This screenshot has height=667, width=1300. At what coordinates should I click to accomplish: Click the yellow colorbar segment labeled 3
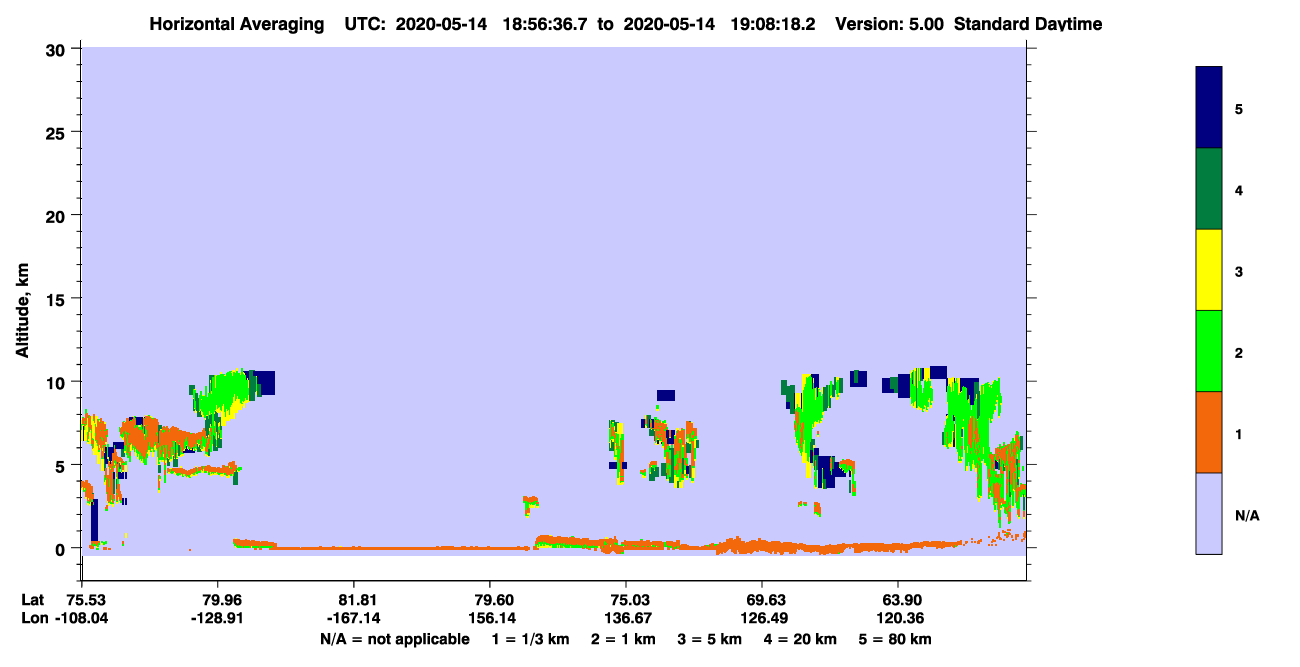(1209, 270)
